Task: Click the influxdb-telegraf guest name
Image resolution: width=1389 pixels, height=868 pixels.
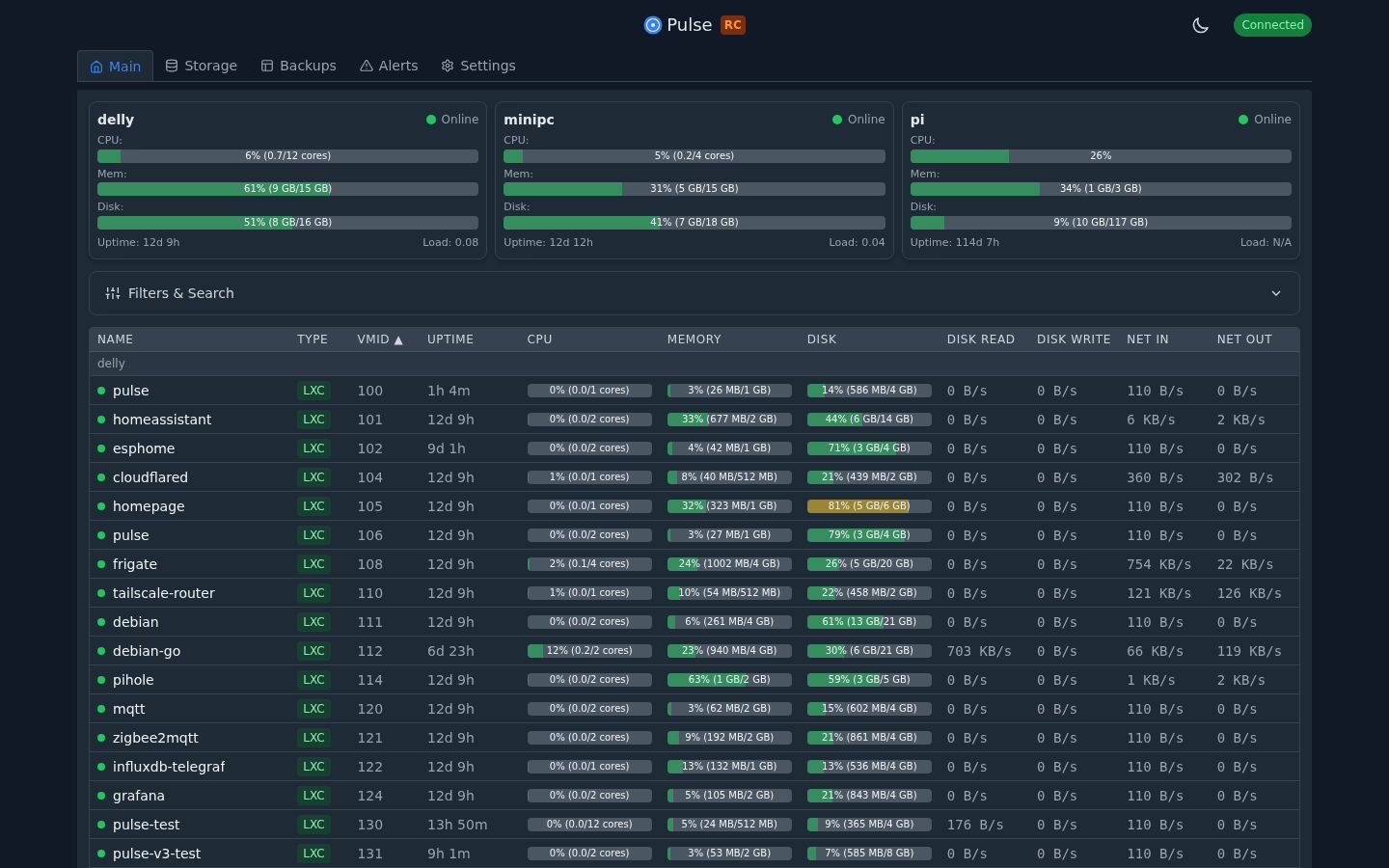Action: tap(169, 767)
